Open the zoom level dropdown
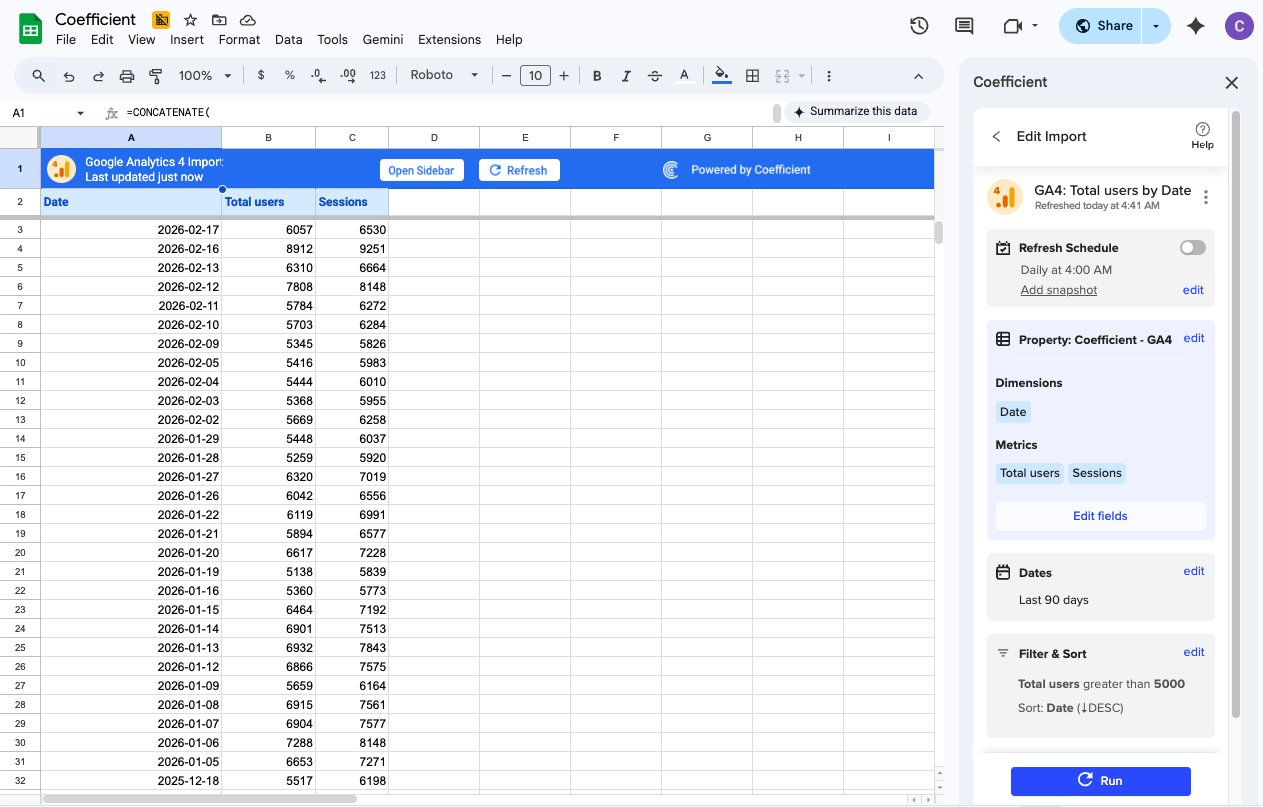The width and height of the screenshot is (1263, 807). pos(204,75)
